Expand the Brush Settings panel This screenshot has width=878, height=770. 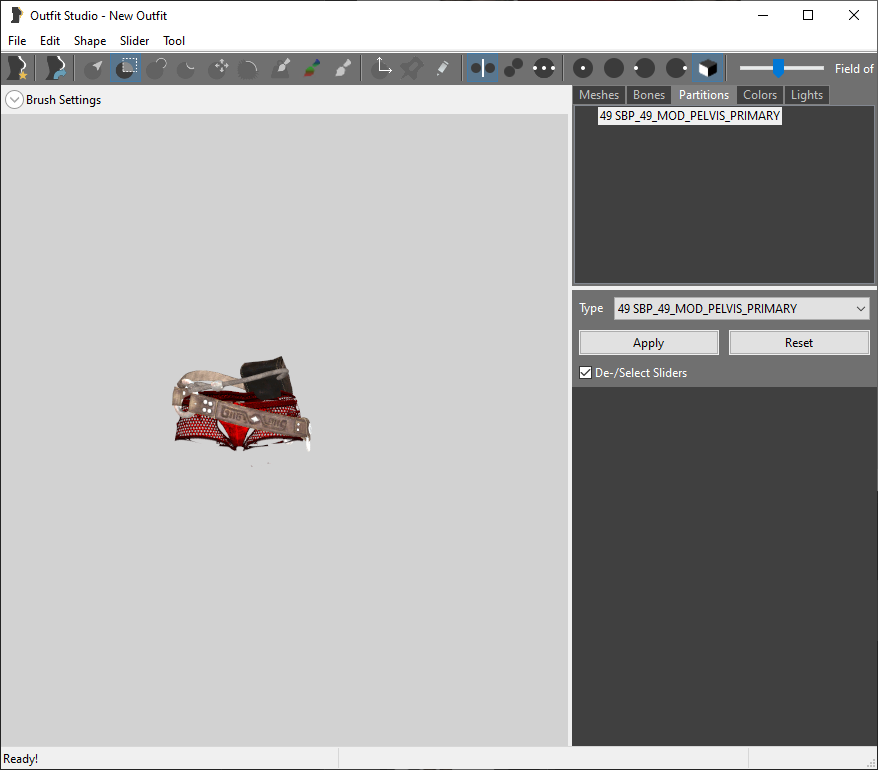pos(14,100)
